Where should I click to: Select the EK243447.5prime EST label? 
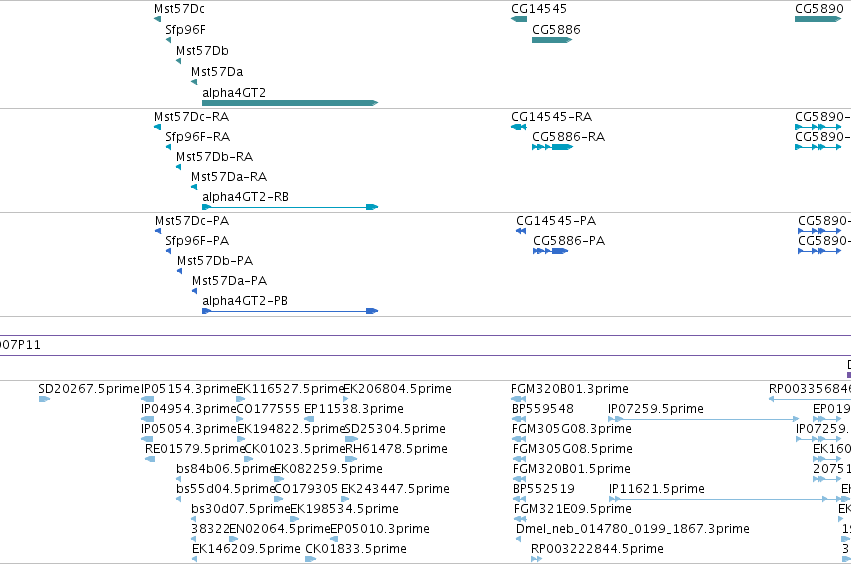395,489
